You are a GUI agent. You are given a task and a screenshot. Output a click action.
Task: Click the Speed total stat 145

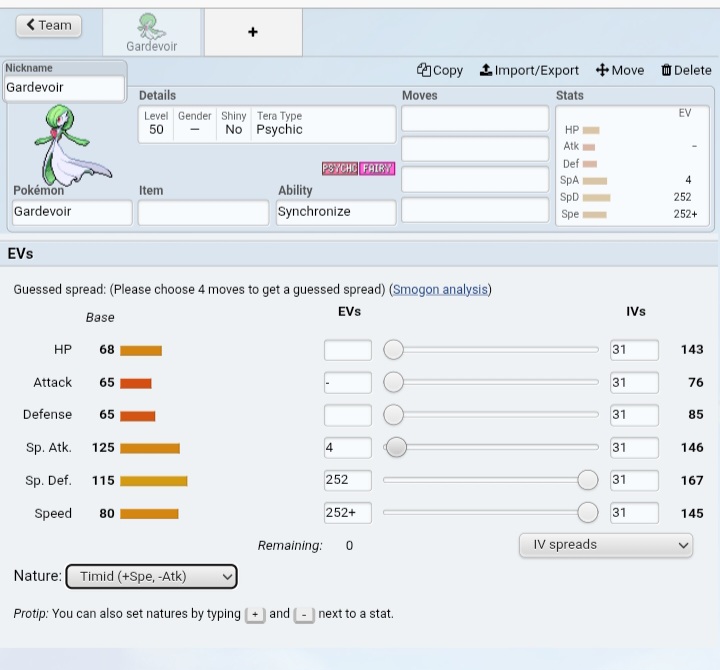pyautogui.click(x=692, y=513)
